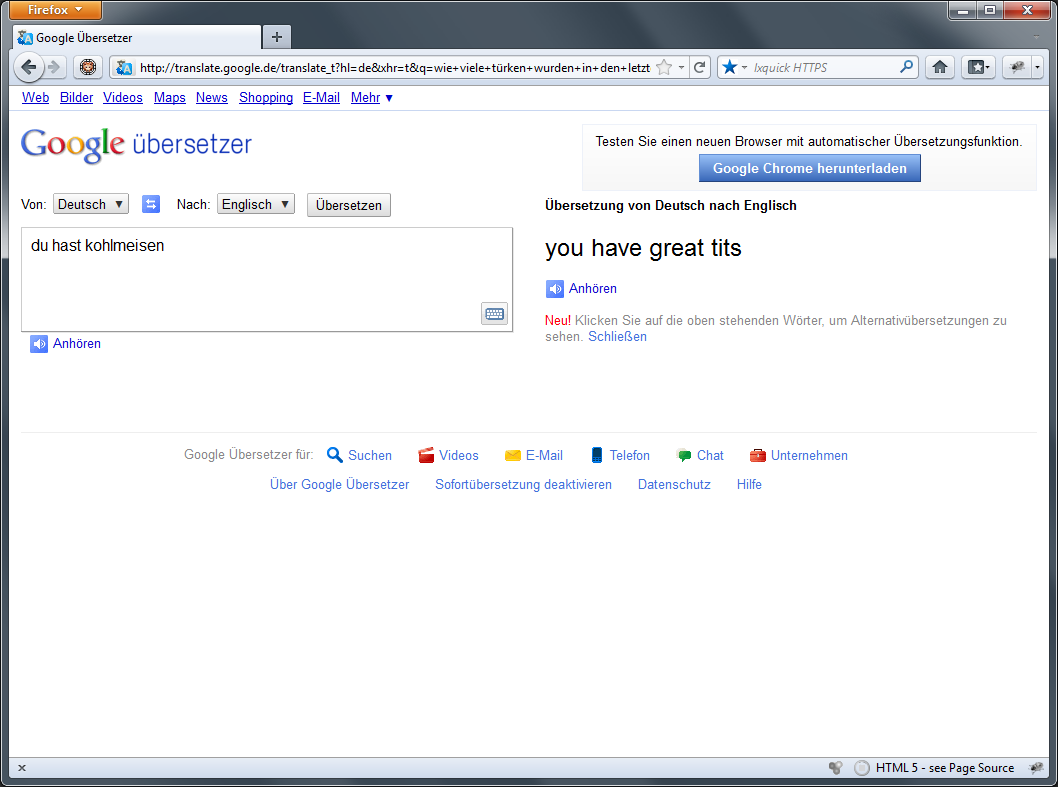Open the round cookie-style add-on icon in the navigation bar

coord(88,67)
